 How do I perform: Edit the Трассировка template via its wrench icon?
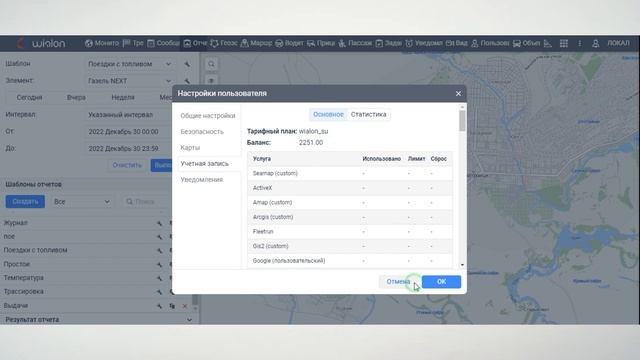pyautogui.click(x=159, y=292)
